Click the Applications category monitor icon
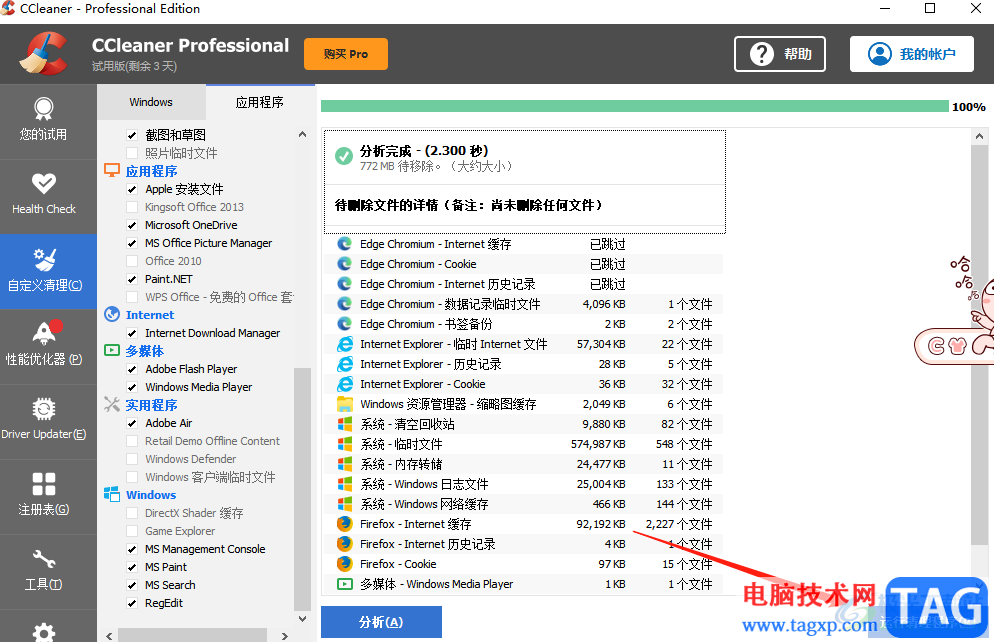Screen dimensions: 994x642 112,170
